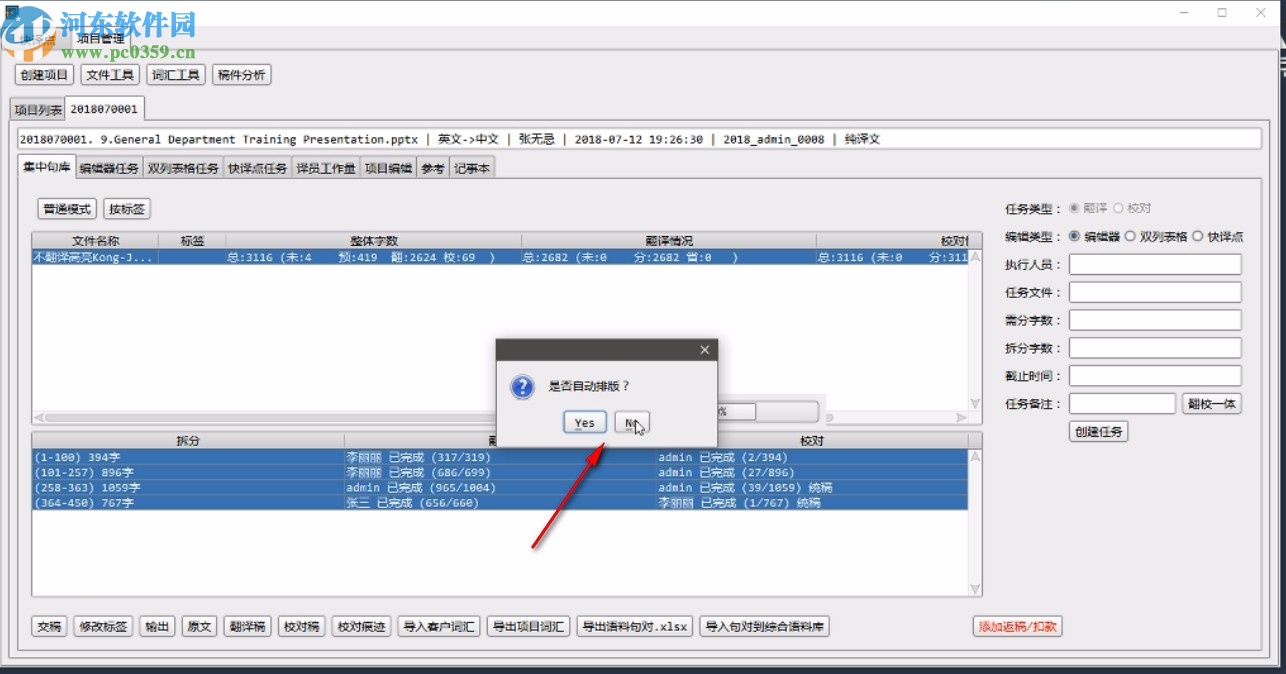1286x674 pixels.
Task: Open the 文件工具 file tools
Action: 110,74
